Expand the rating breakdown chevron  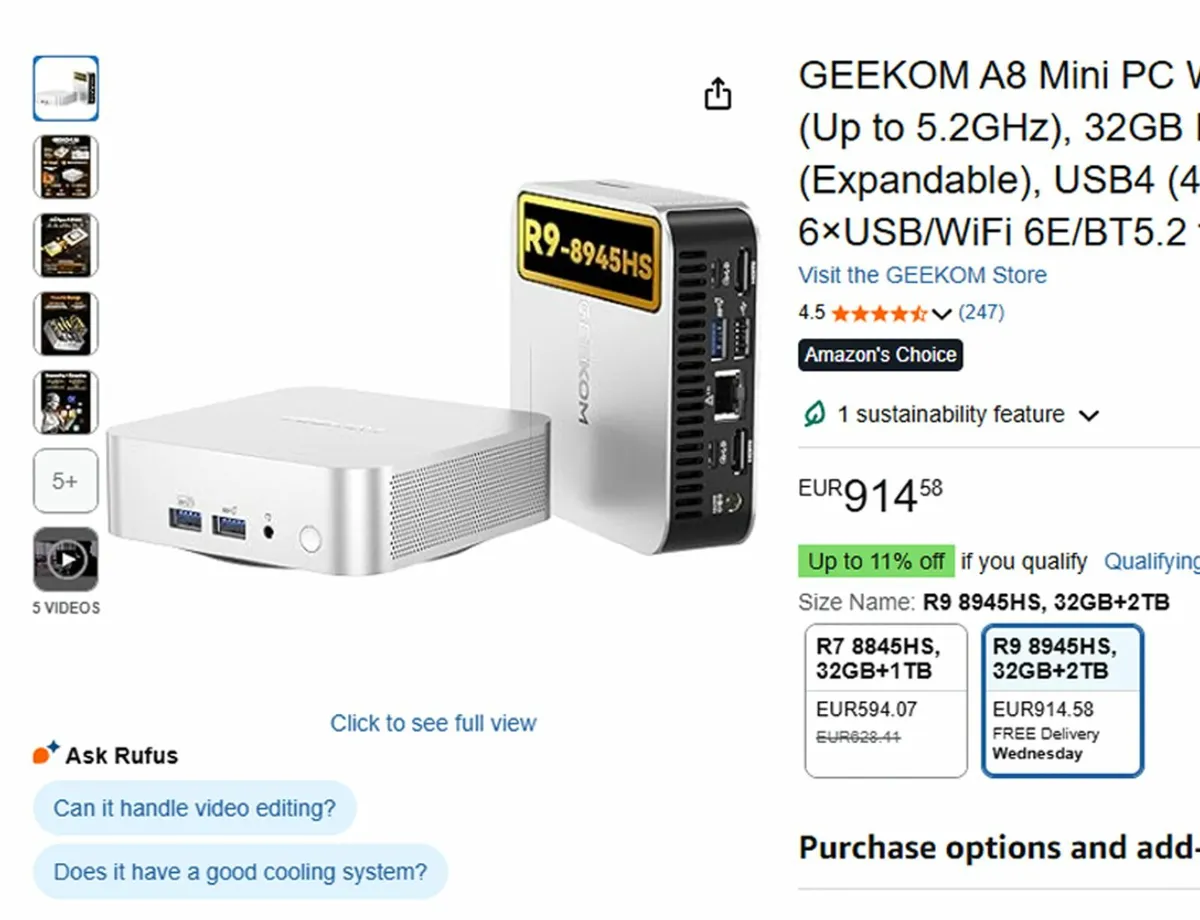click(x=941, y=314)
